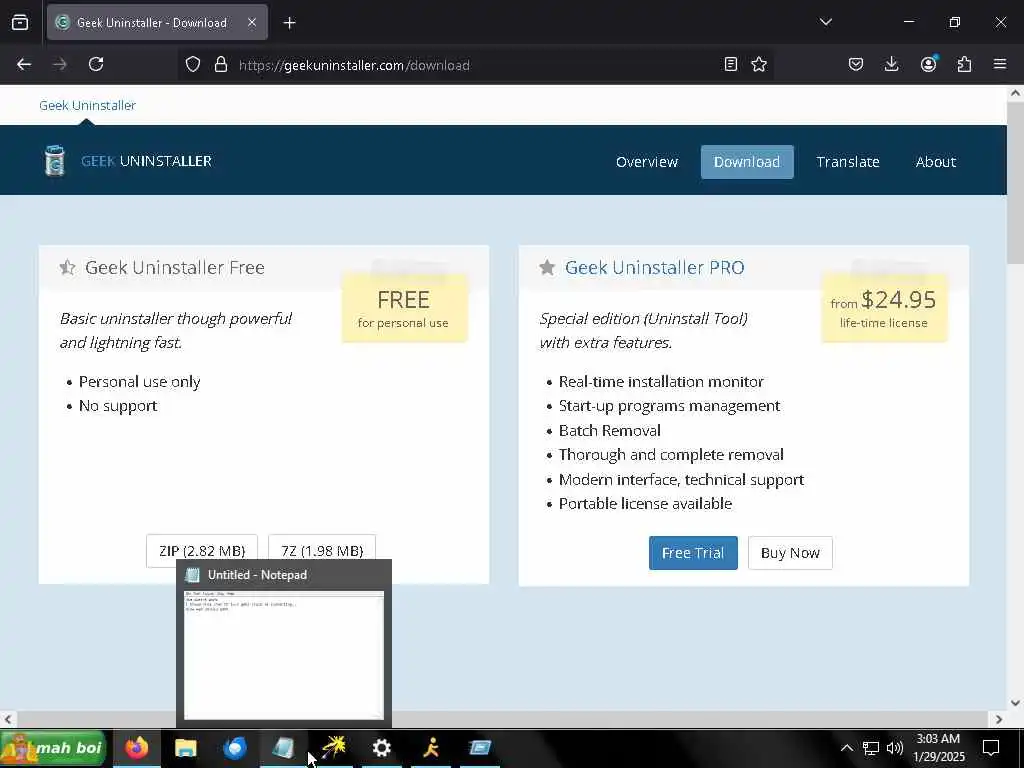Click the Free Trial button
1024x768 pixels.
[x=693, y=553]
